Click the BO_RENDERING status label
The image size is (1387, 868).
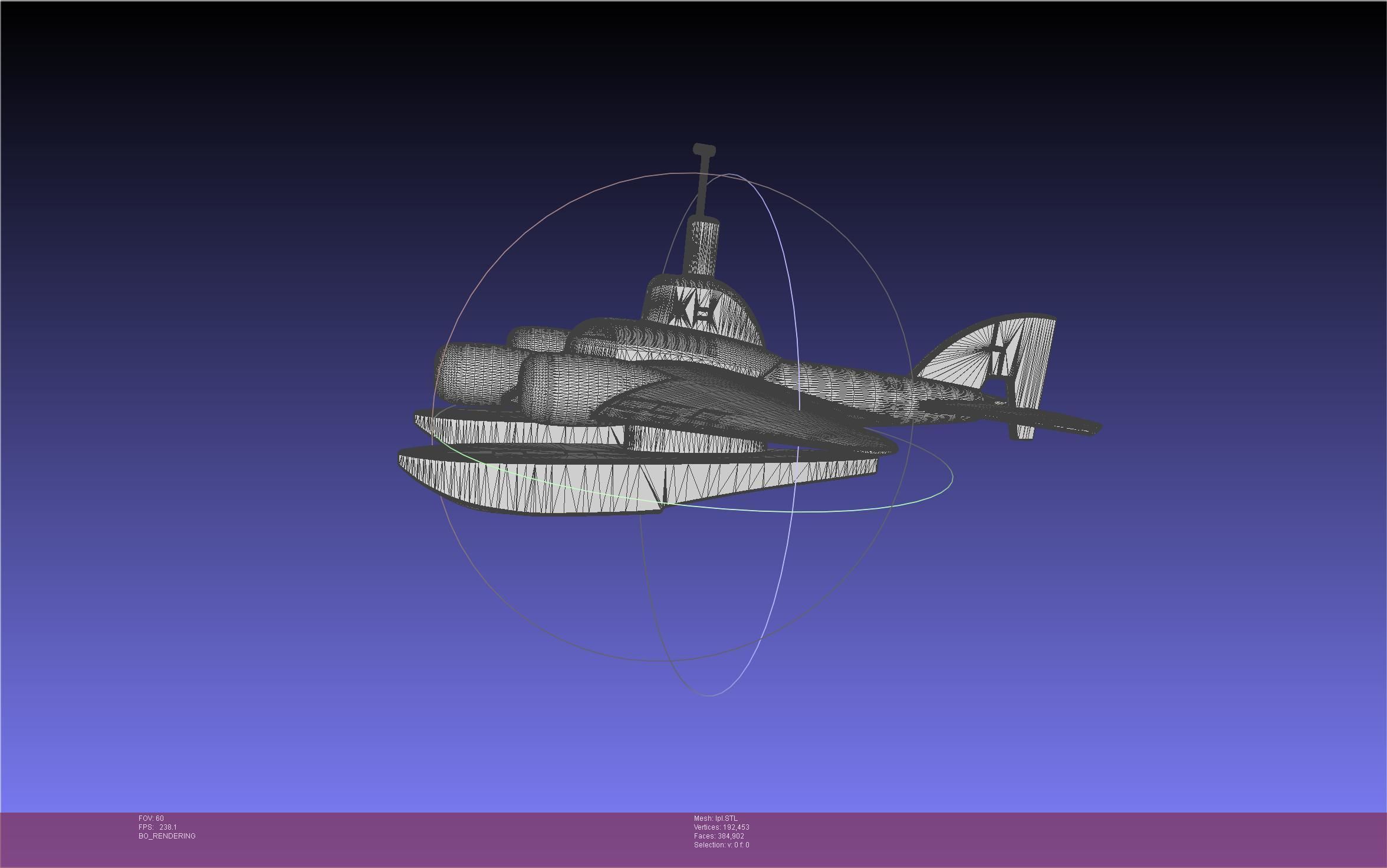click(x=167, y=836)
